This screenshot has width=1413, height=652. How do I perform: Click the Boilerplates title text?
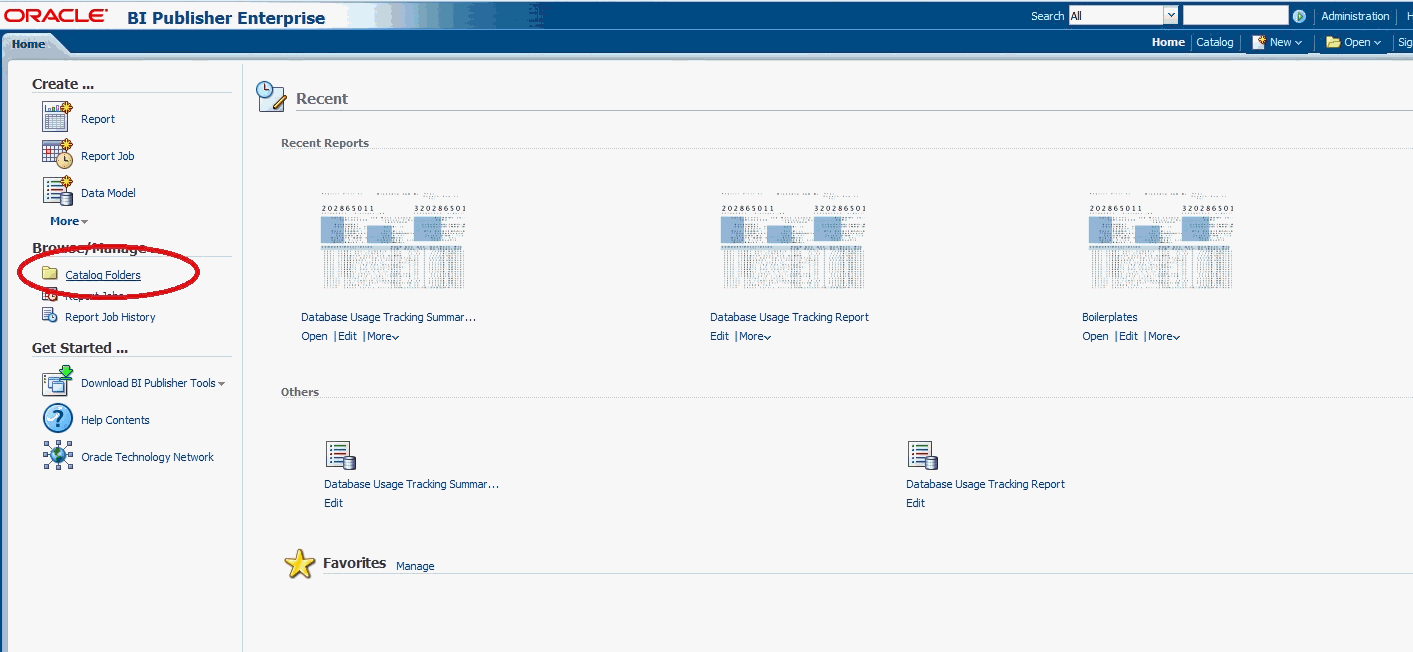tap(1110, 317)
